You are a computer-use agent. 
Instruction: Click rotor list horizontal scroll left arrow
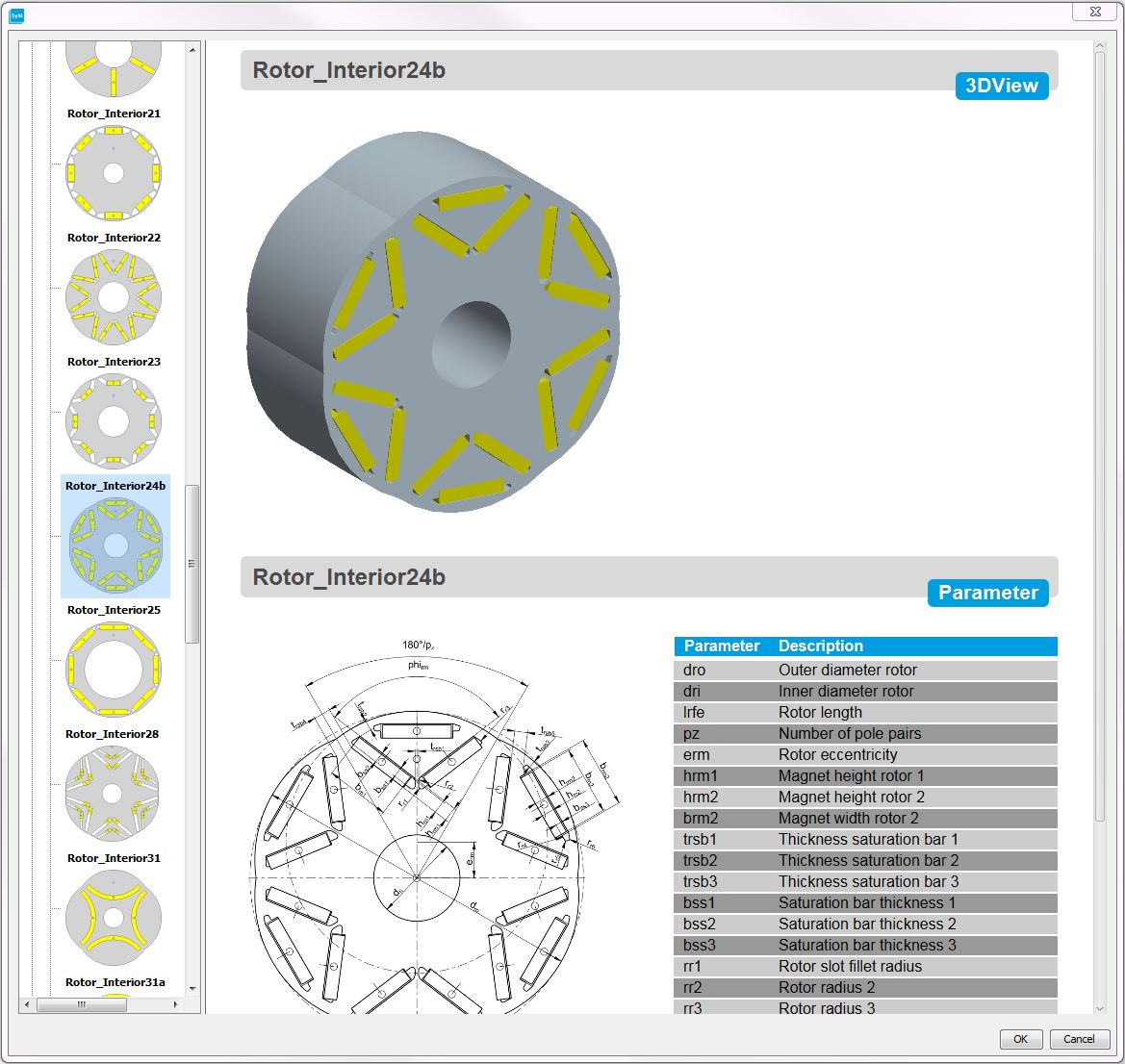(x=42, y=1005)
